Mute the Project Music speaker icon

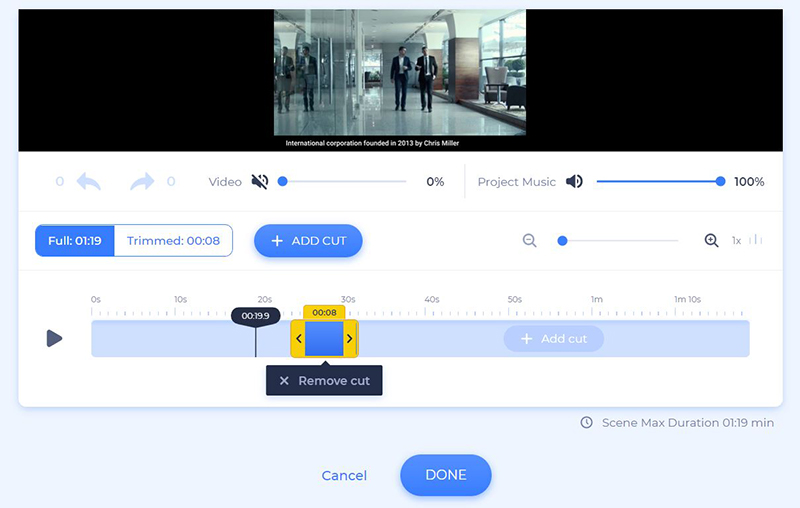574,182
